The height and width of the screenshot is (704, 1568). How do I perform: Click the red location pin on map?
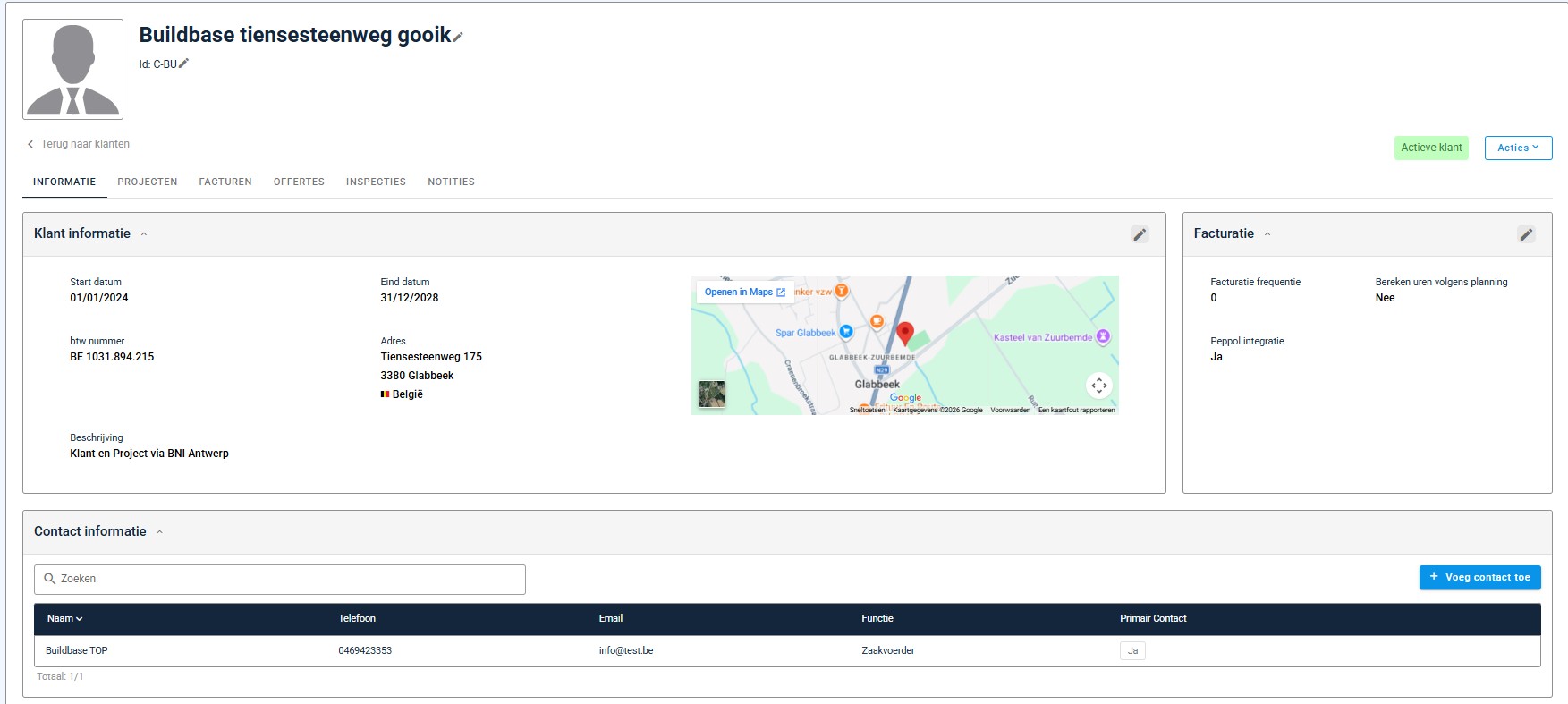click(x=905, y=334)
